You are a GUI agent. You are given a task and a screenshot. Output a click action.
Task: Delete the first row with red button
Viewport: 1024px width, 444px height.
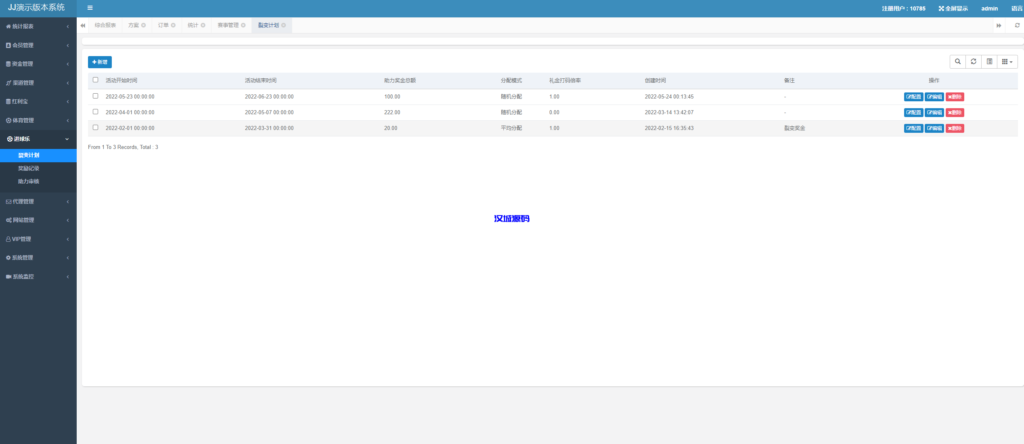pyautogui.click(x=955, y=96)
